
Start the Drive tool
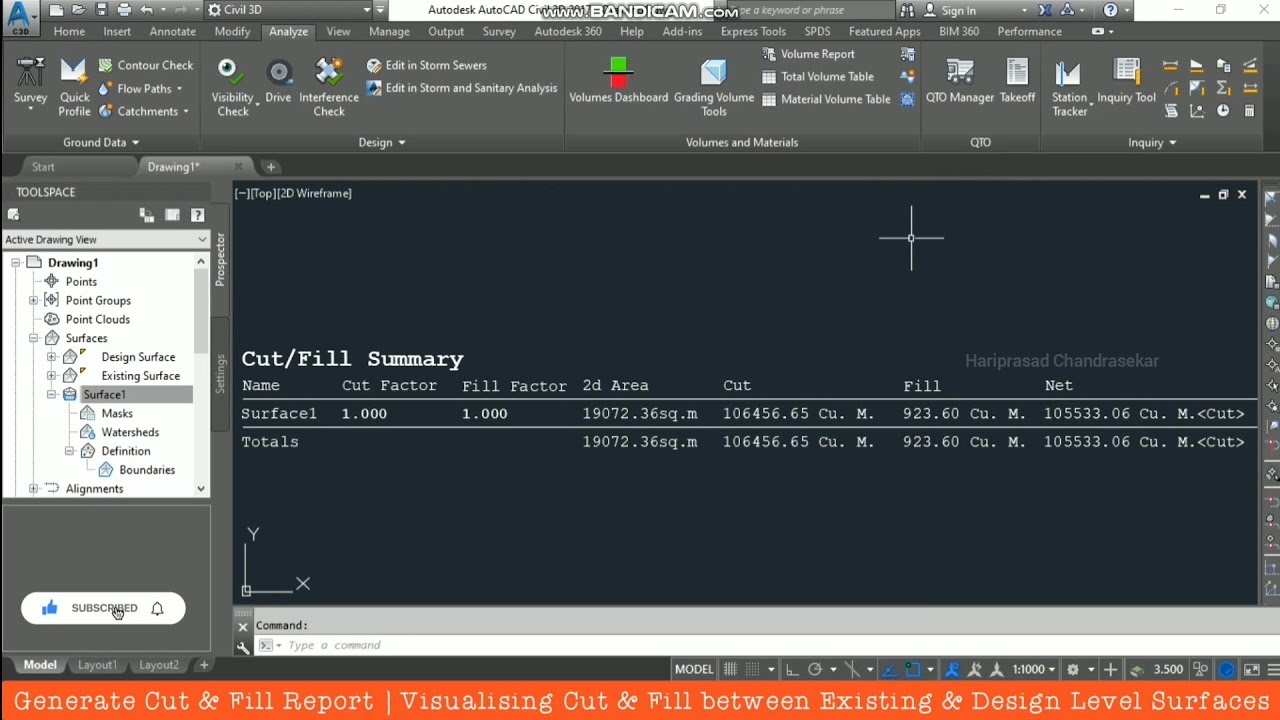tap(278, 80)
